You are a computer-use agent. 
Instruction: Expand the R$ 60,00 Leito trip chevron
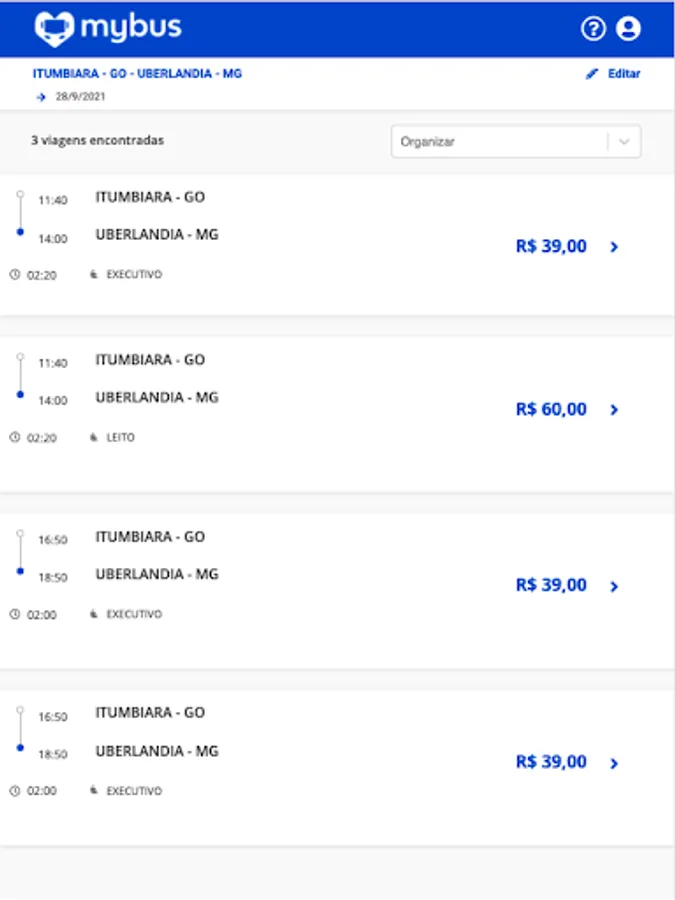point(614,410)
